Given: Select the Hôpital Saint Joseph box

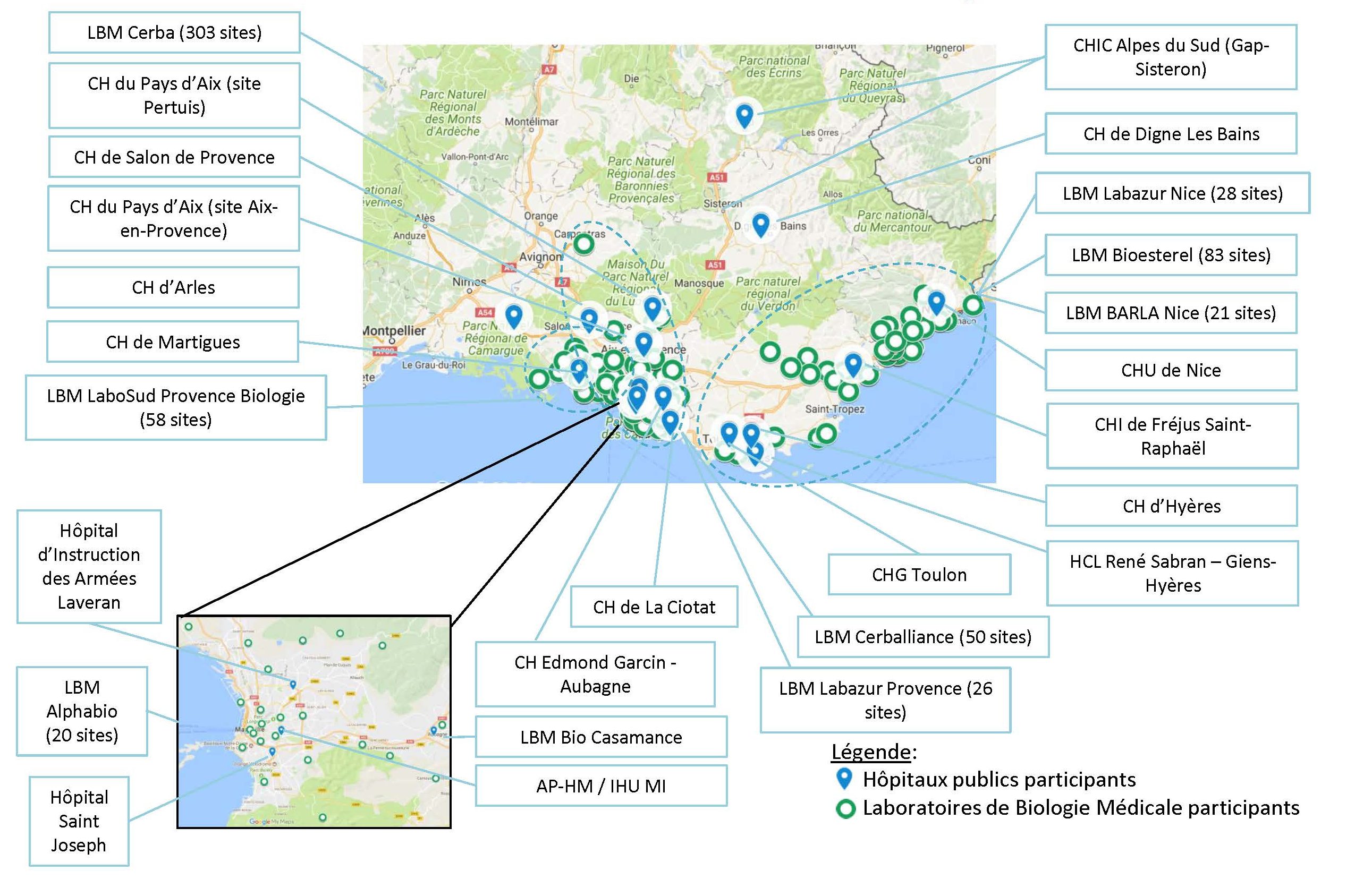Looking at the screenshot, I should (x=79, y=821).
